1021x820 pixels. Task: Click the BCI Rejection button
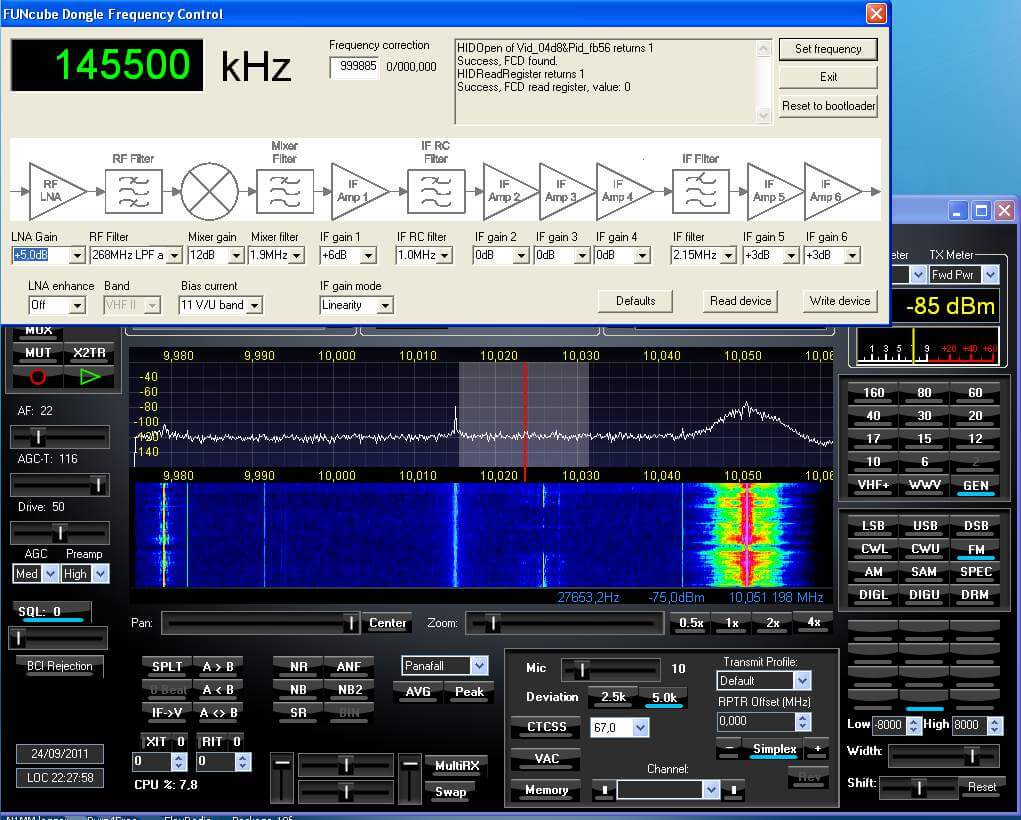(x=59, y=666)
